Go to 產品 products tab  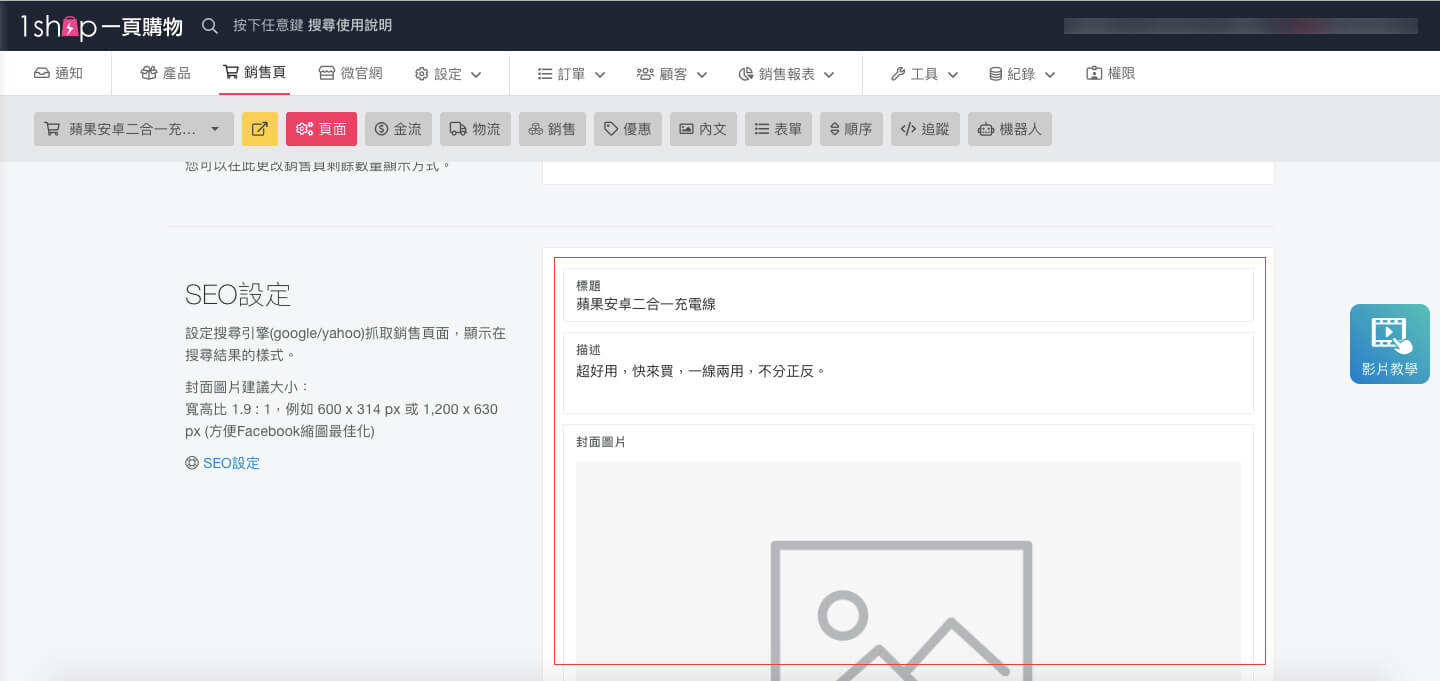point(166,73)
